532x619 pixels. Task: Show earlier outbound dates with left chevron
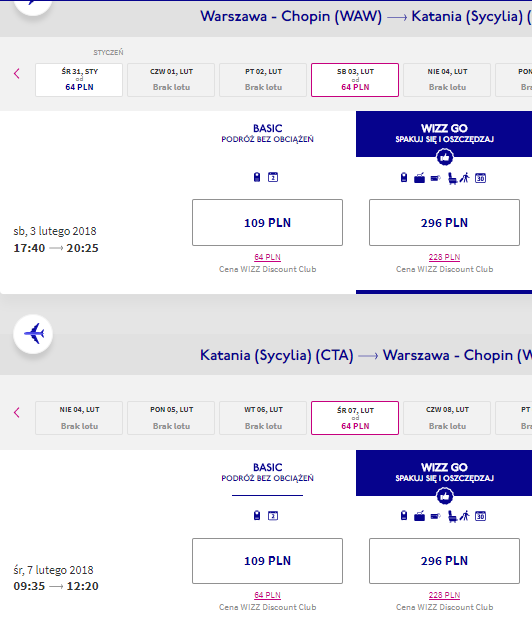tap(17, 73)
